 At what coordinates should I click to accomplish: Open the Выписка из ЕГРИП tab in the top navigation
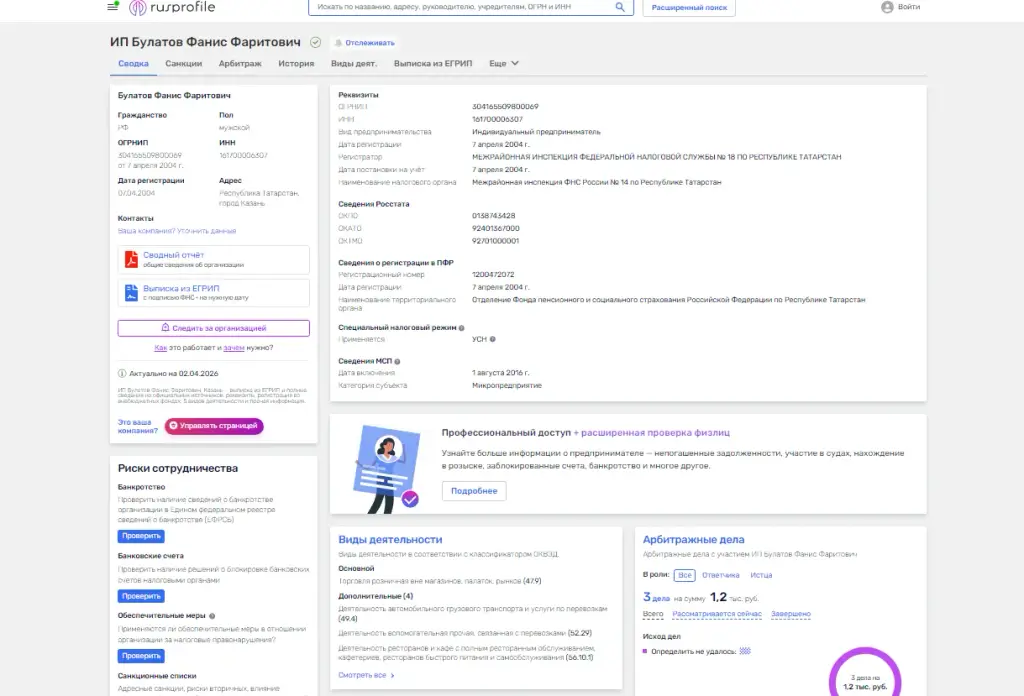tap(433, 63)
